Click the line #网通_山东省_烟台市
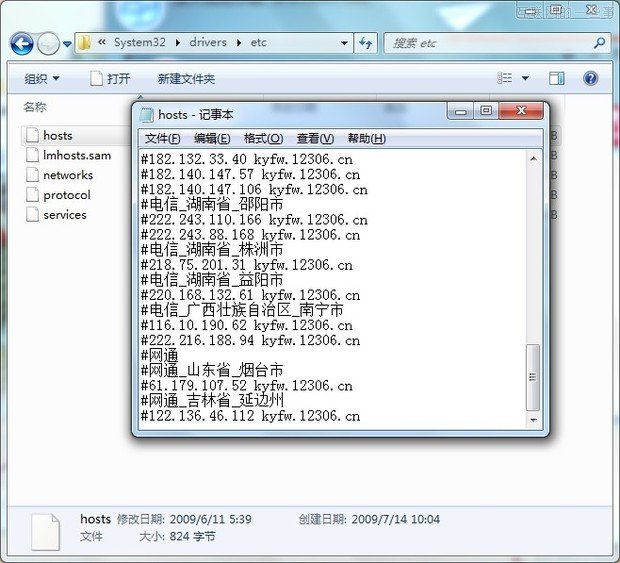 point(212,370)
